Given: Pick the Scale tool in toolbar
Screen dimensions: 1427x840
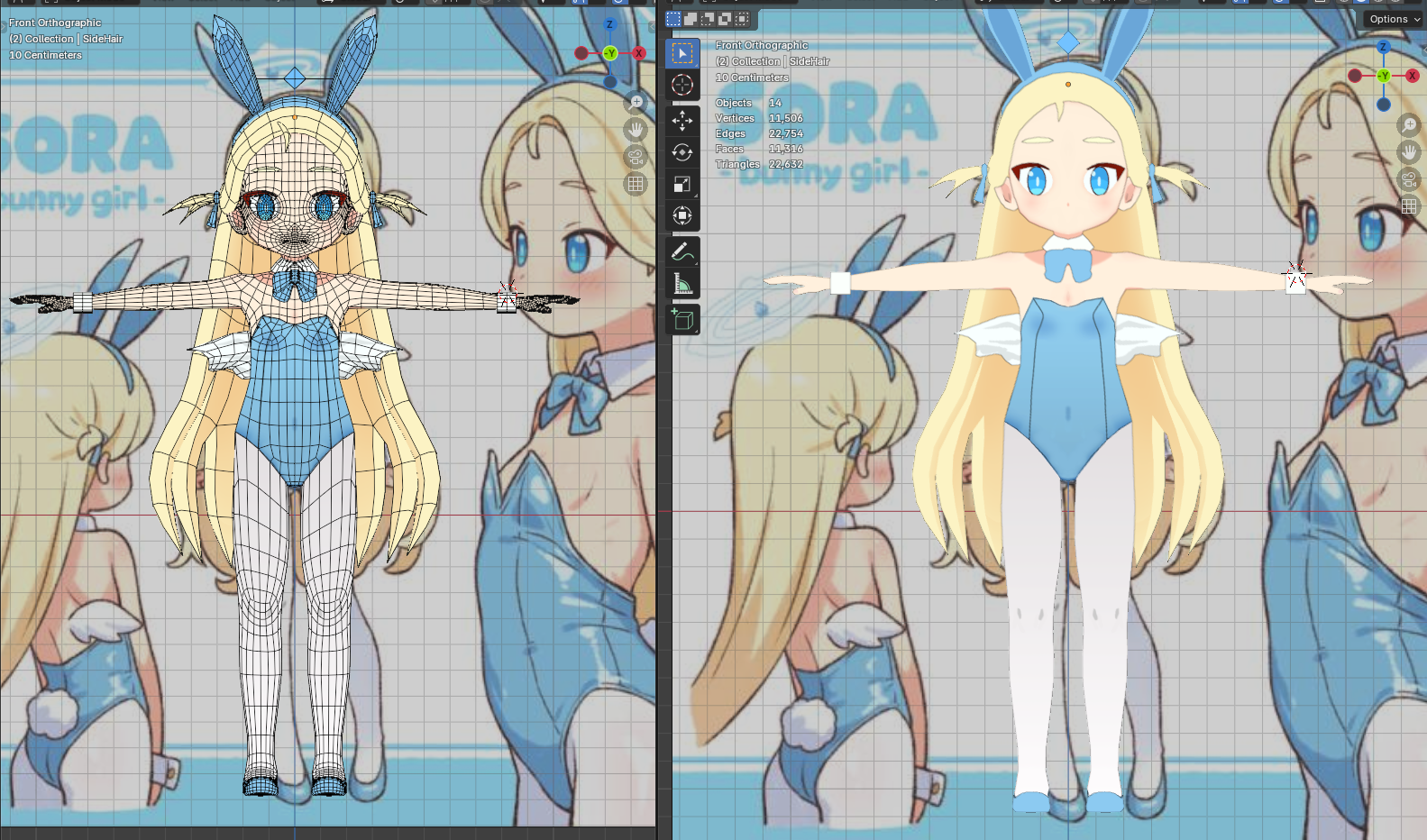Looking at the screenshot, I should 682,184.
